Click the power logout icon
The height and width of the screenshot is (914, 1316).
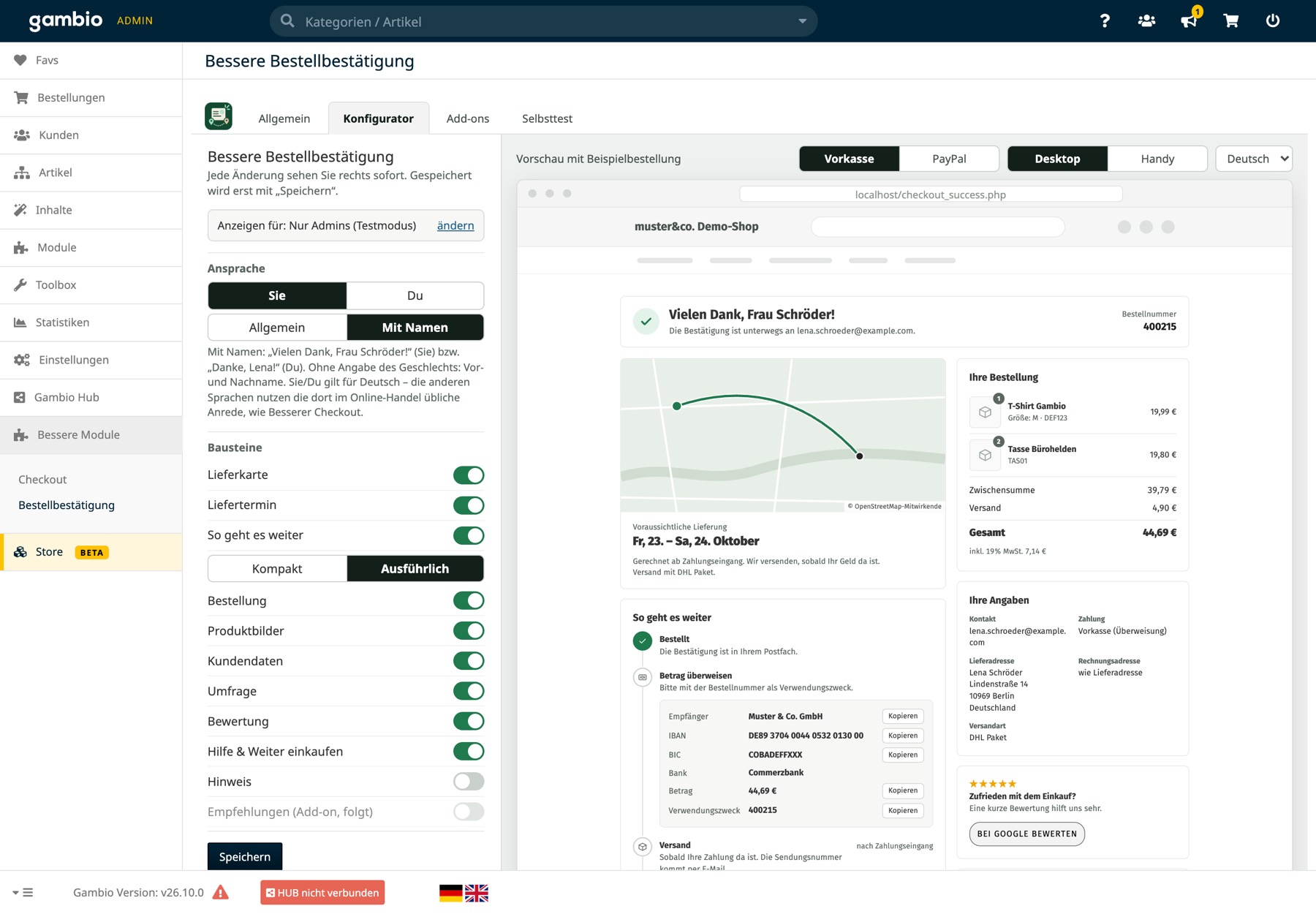pyautogui.click(x=1273, y=21)
